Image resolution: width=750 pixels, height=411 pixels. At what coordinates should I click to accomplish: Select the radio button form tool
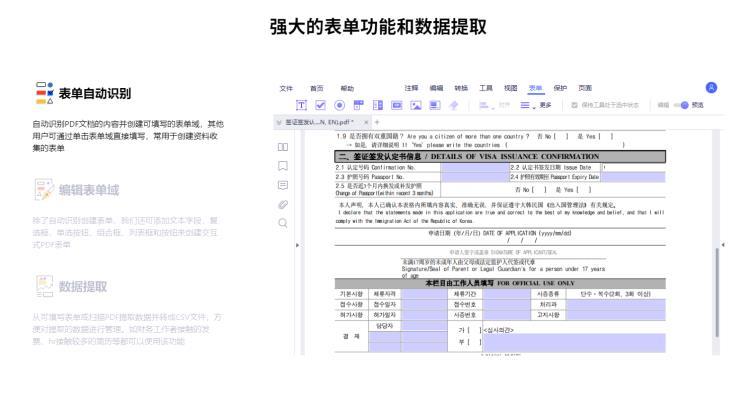(x=340, y=105)
